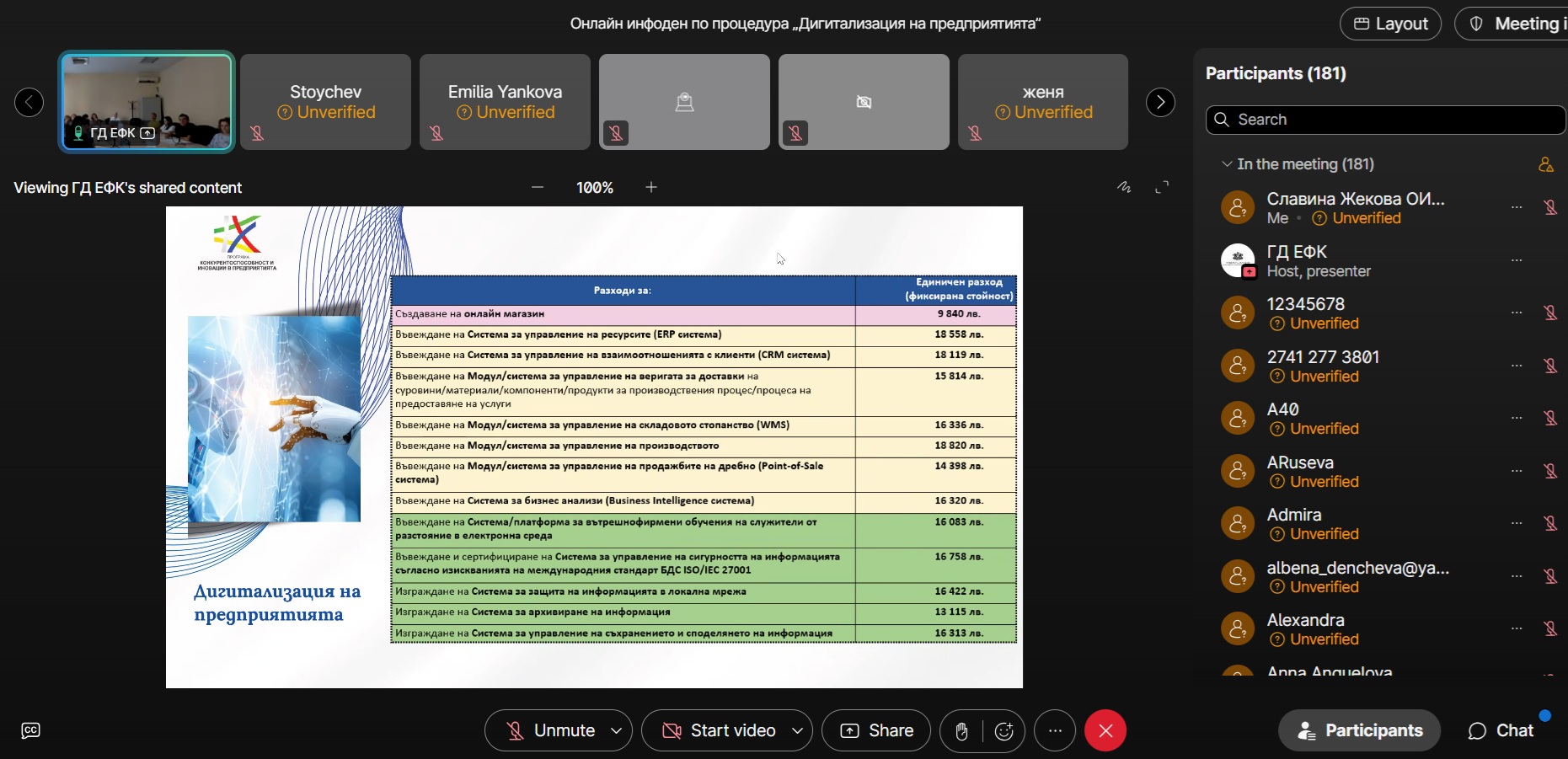Open more options for A40
This screenshot has height=759, width=1568.
(x=1517, y=418)
